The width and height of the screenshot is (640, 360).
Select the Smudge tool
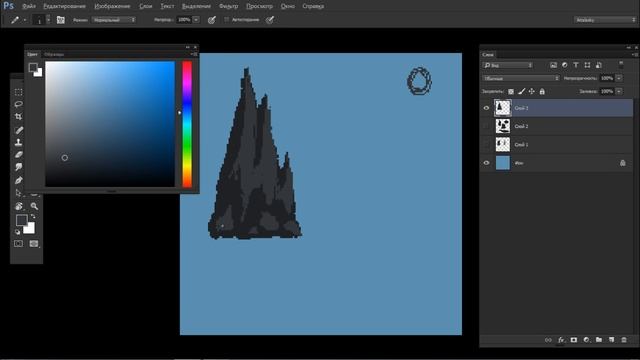click(18, 167)
